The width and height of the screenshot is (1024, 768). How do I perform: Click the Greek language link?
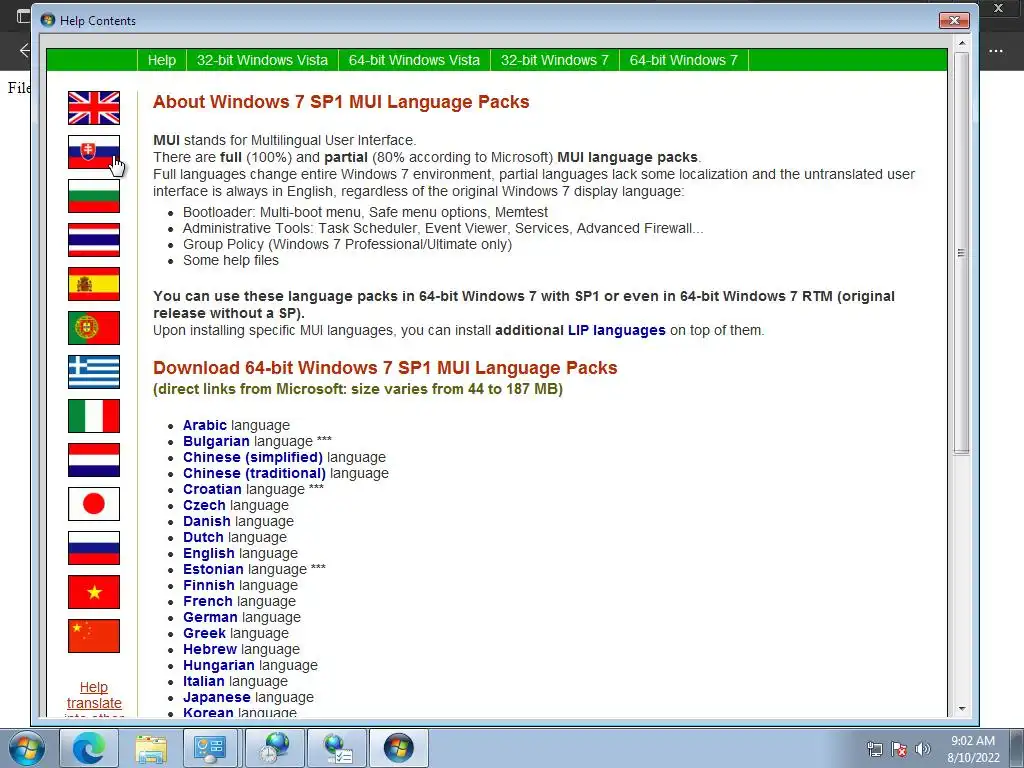(204, 633)
